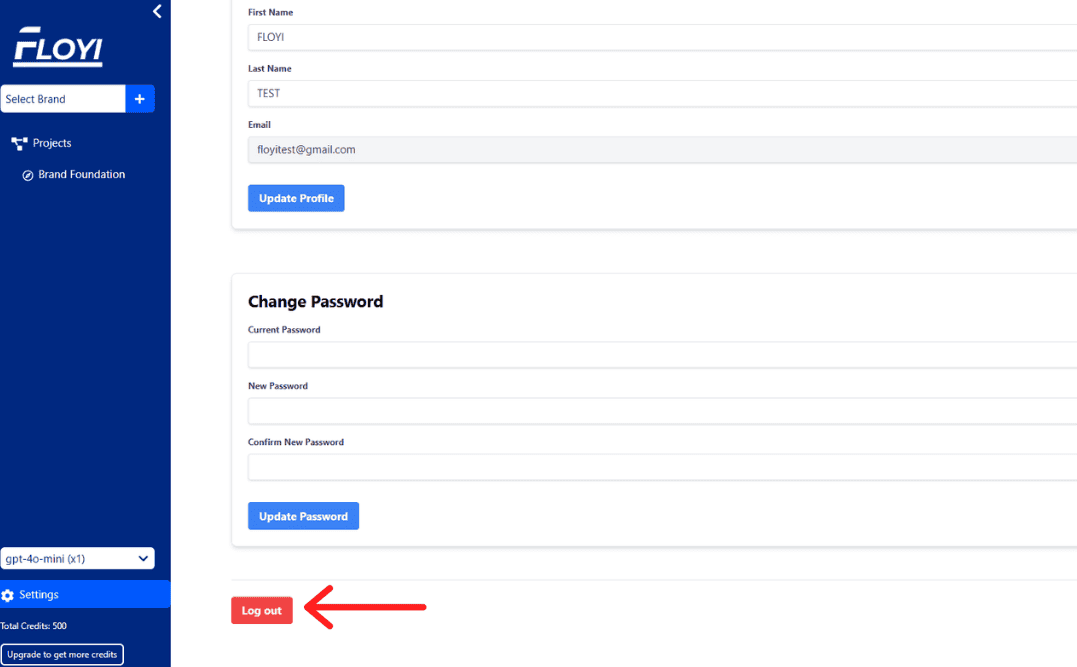Focus the First Name field
The image size is (1077, 667).
662,37
